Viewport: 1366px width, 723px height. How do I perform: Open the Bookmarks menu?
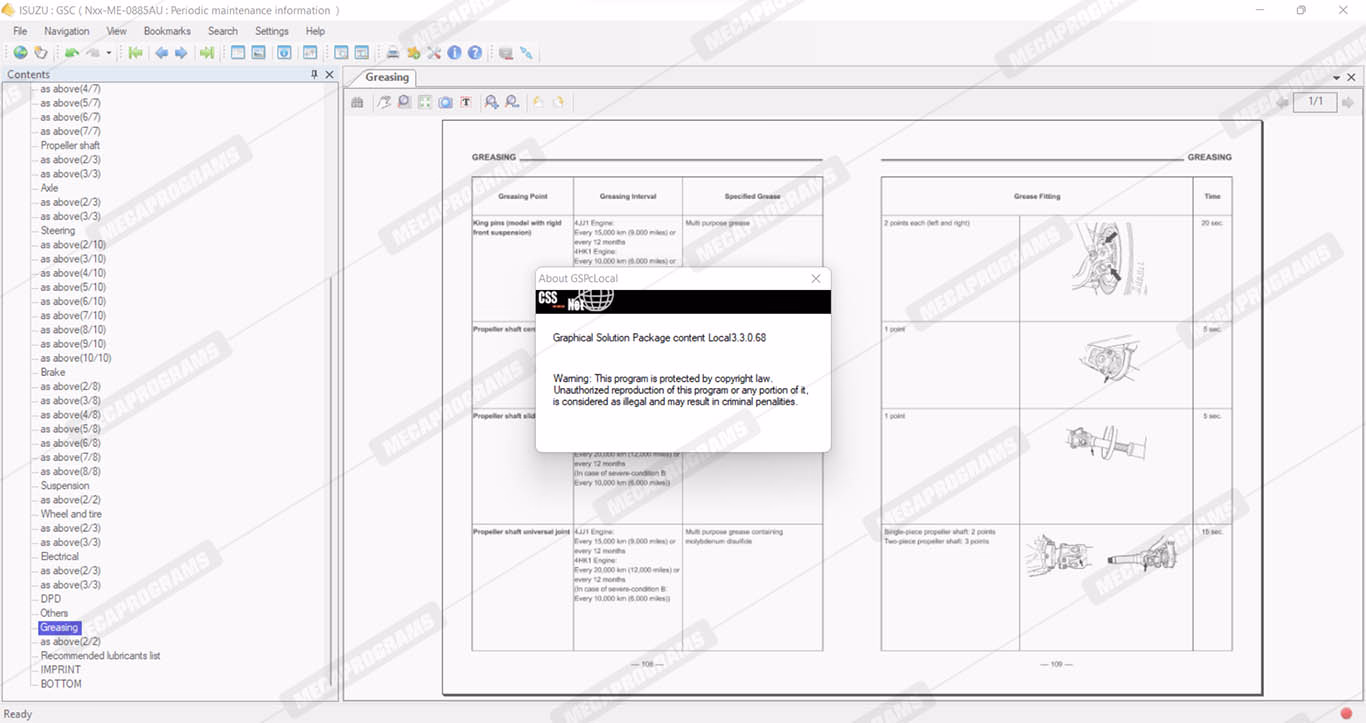coord(167,31)
